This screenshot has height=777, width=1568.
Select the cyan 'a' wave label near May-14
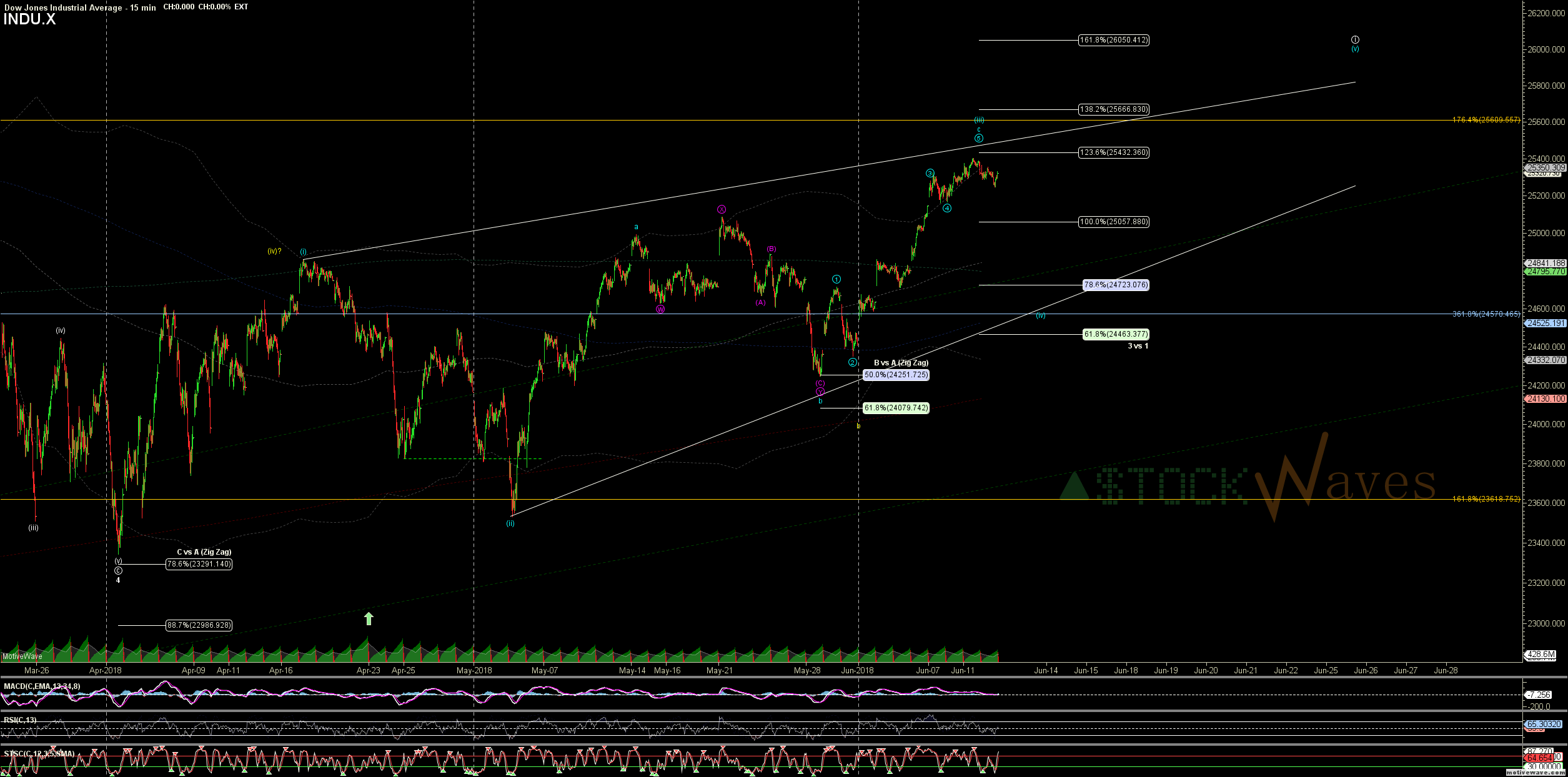tap(636, 227)
